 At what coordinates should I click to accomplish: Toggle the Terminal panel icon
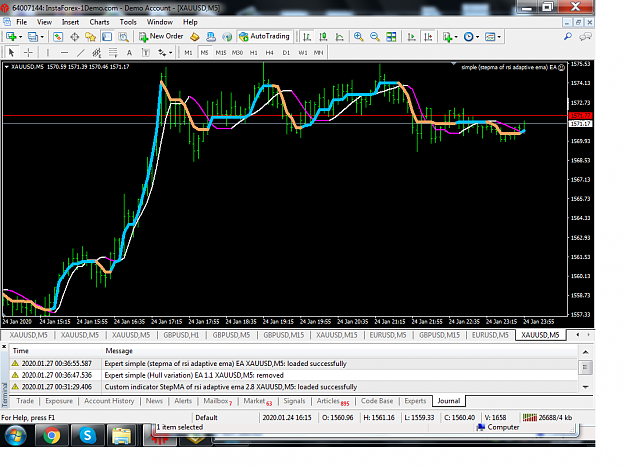click(x=107, y=37)
